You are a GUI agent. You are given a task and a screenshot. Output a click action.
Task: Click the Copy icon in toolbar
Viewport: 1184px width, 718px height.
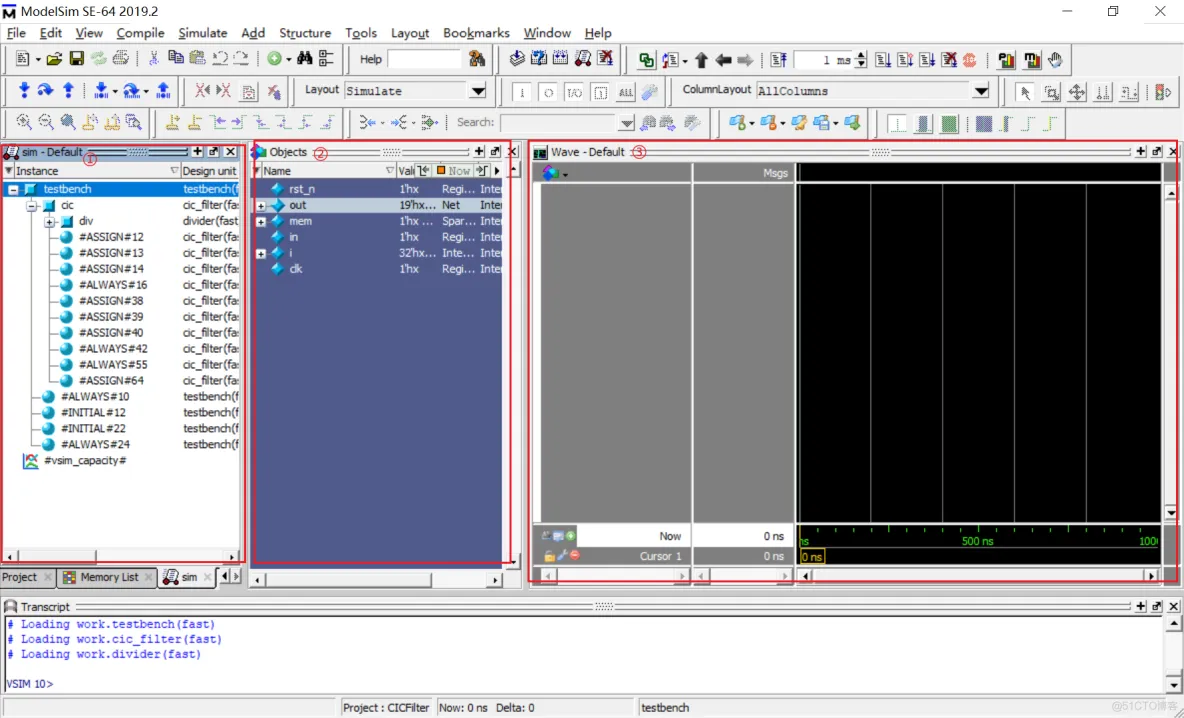point(176,57)
